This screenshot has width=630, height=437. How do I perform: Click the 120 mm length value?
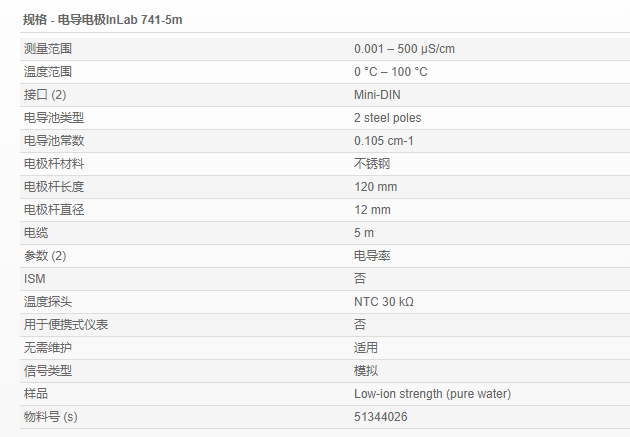(x=375, y=187)
